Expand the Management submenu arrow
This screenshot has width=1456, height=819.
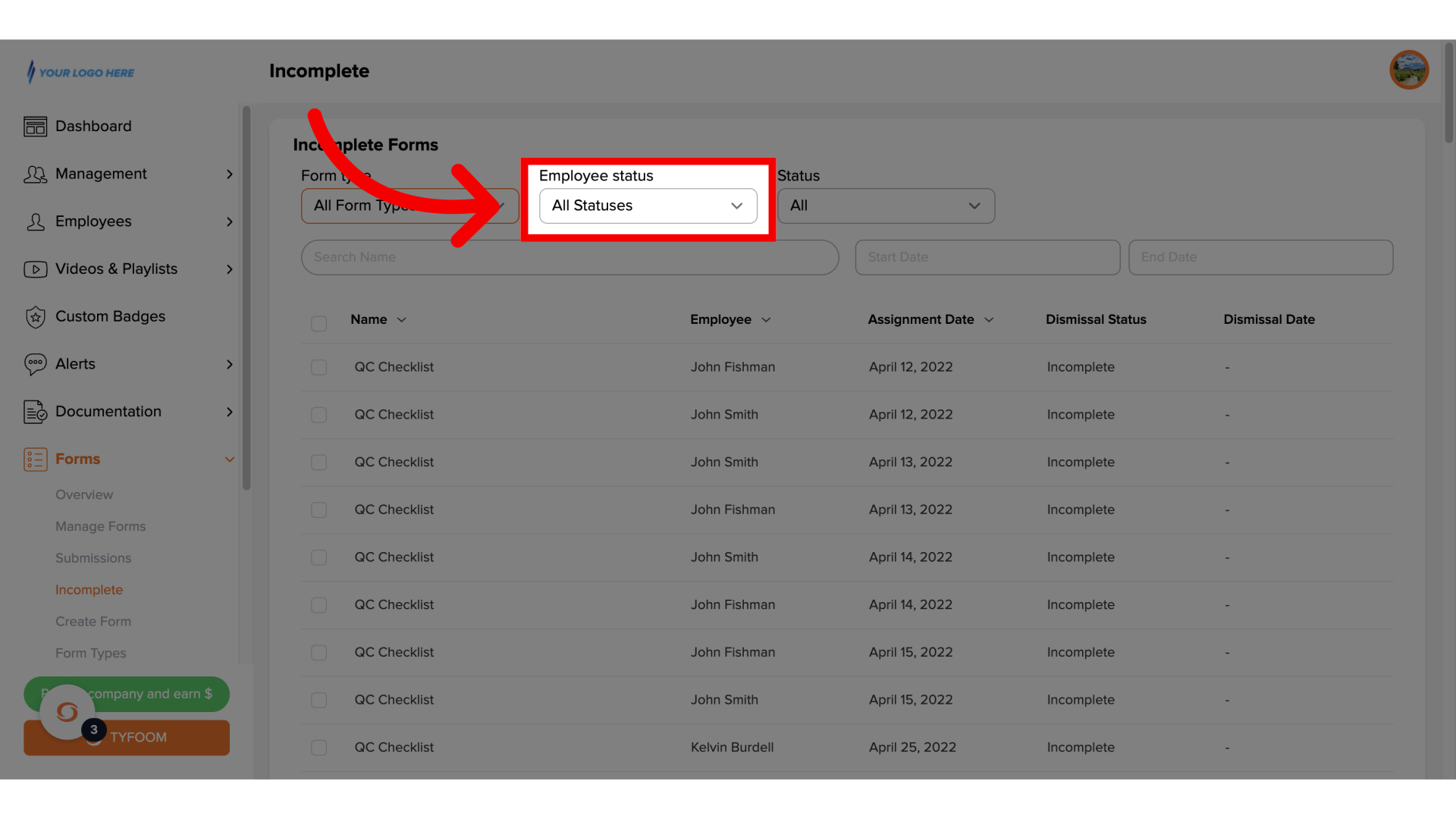point(229,174)
